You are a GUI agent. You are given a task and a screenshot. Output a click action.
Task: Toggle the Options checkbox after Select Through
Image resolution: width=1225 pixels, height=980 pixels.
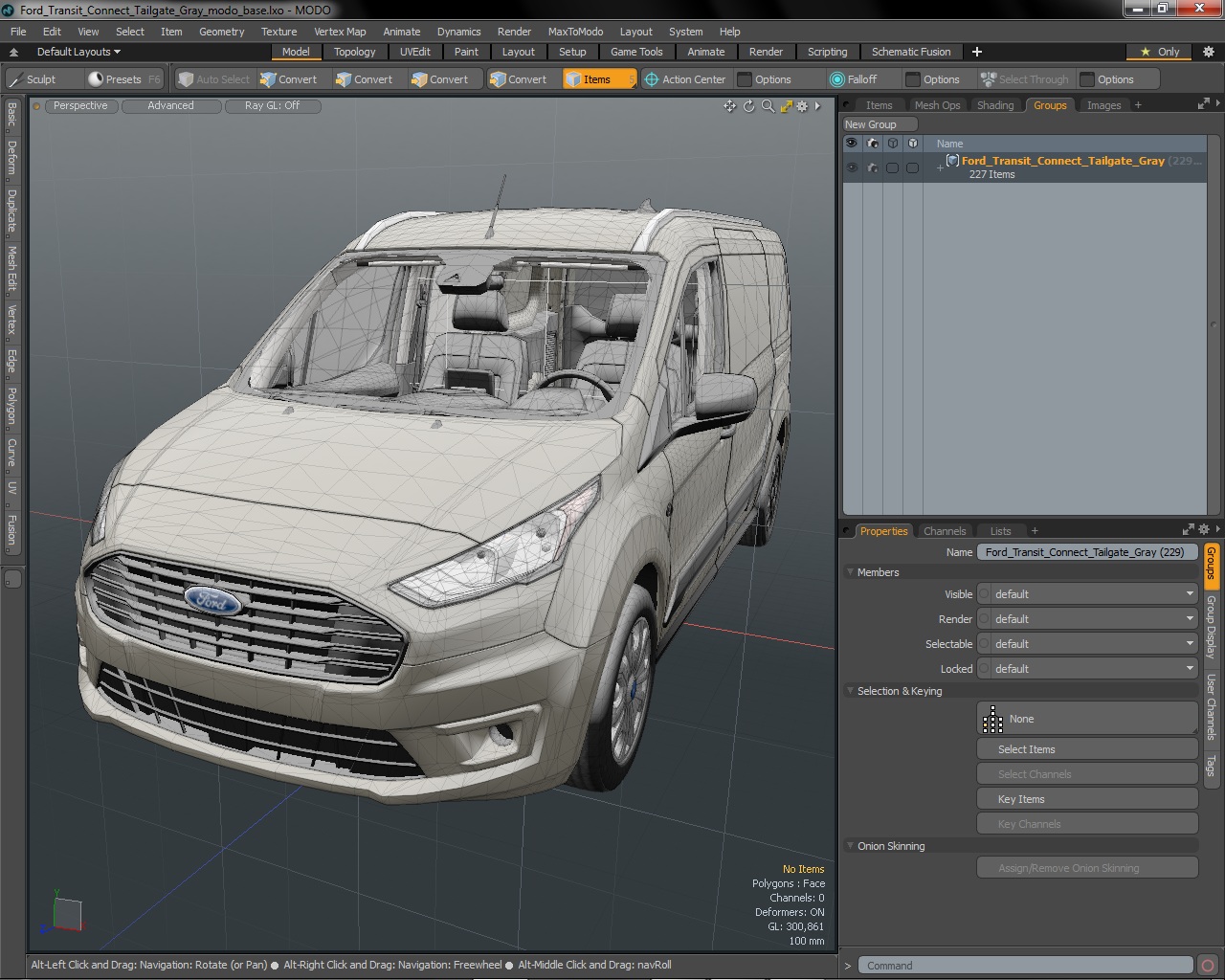point(1086,79)
